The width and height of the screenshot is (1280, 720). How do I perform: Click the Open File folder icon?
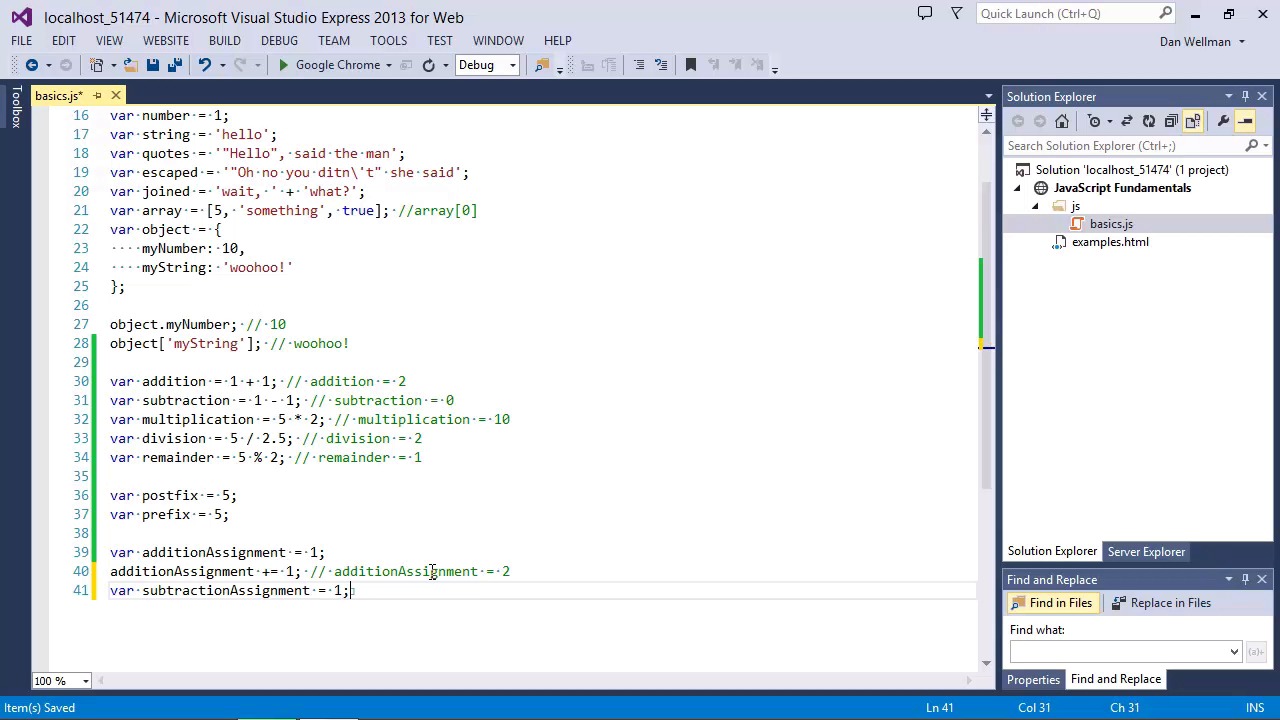click(130, 65)
